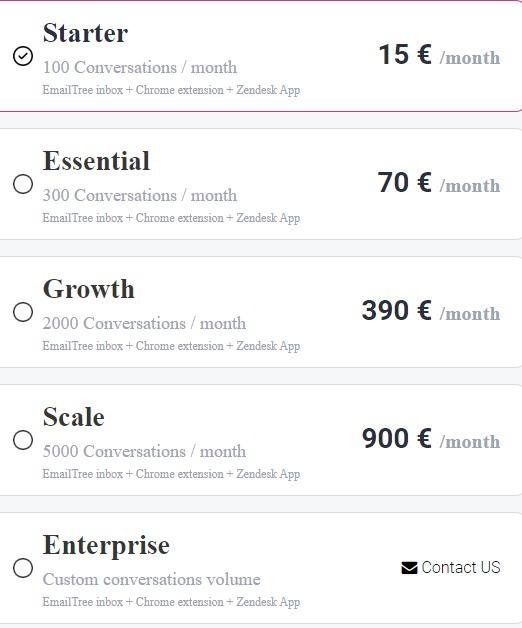Click the 15 € price
522x628 pixels.
(405, 54)
